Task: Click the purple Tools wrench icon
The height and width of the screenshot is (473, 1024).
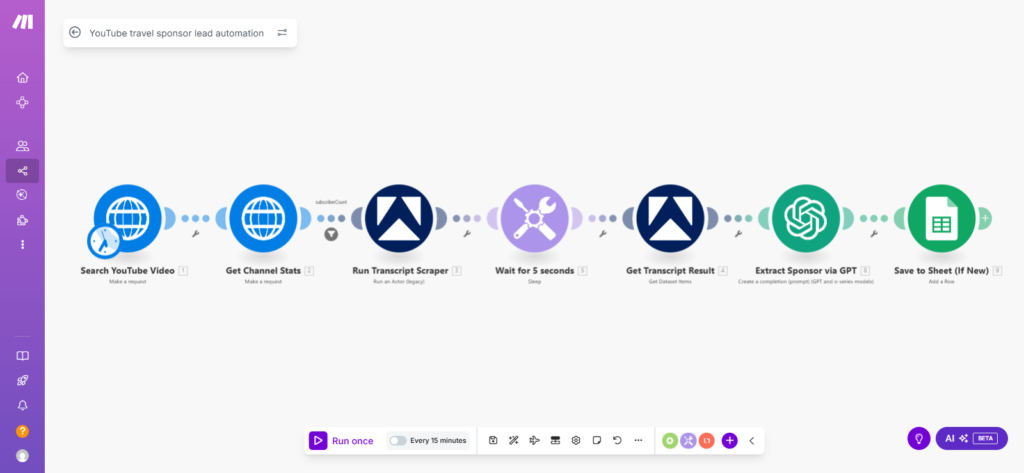Action: 688,440
